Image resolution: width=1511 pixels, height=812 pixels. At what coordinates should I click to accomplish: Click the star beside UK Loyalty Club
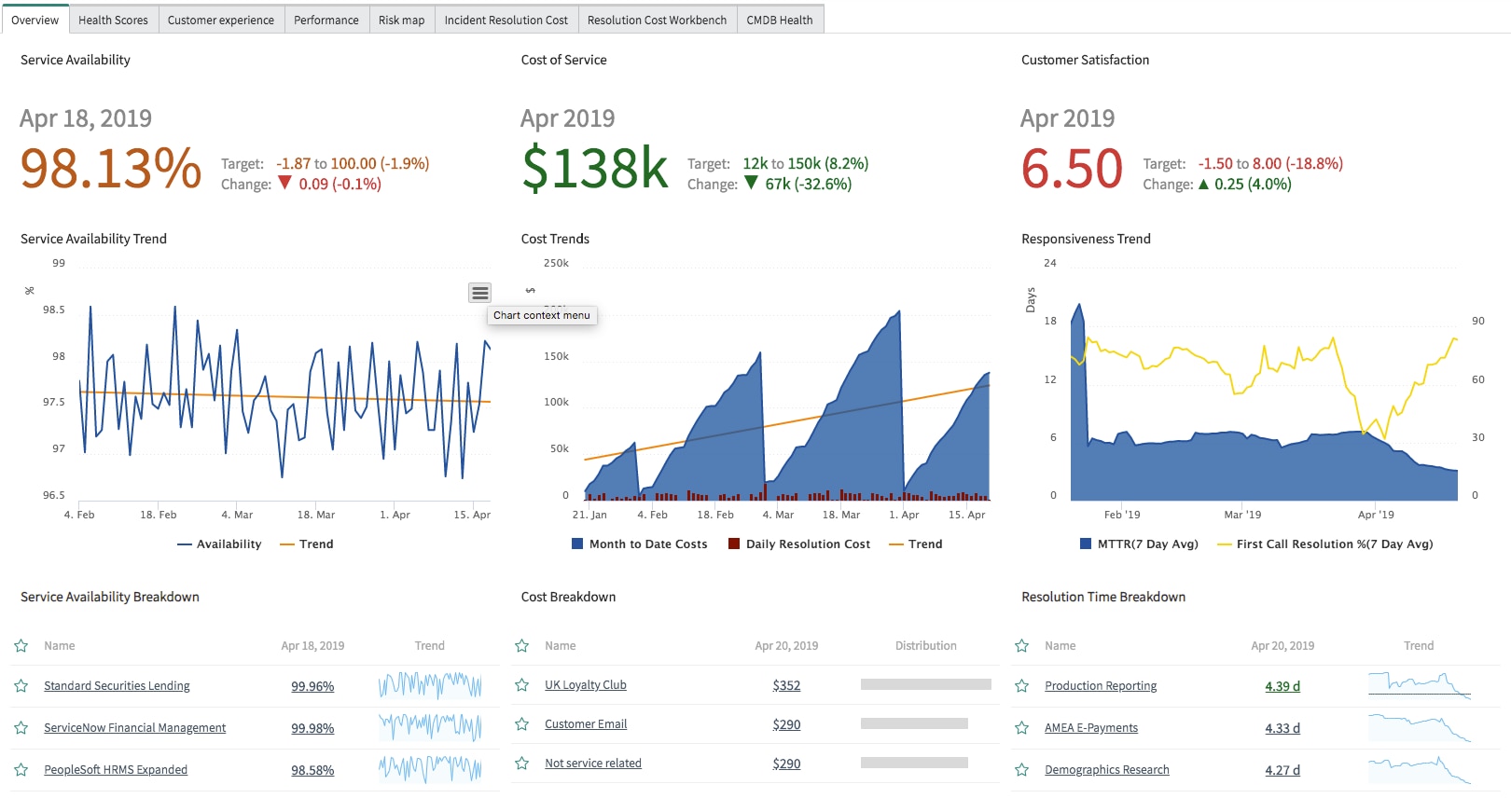coord(521,685)
